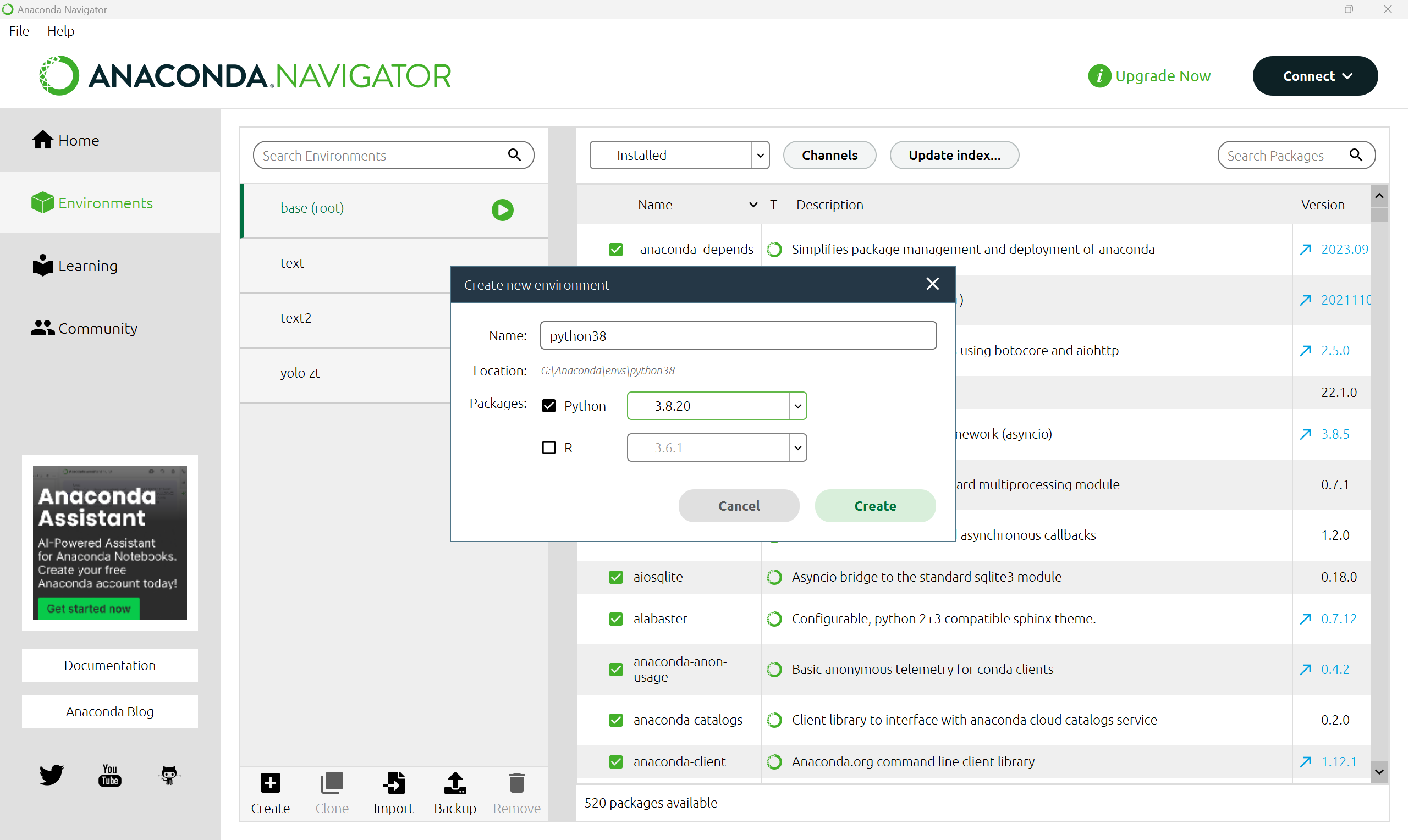Open the YouTube icon link

[110, 775]
